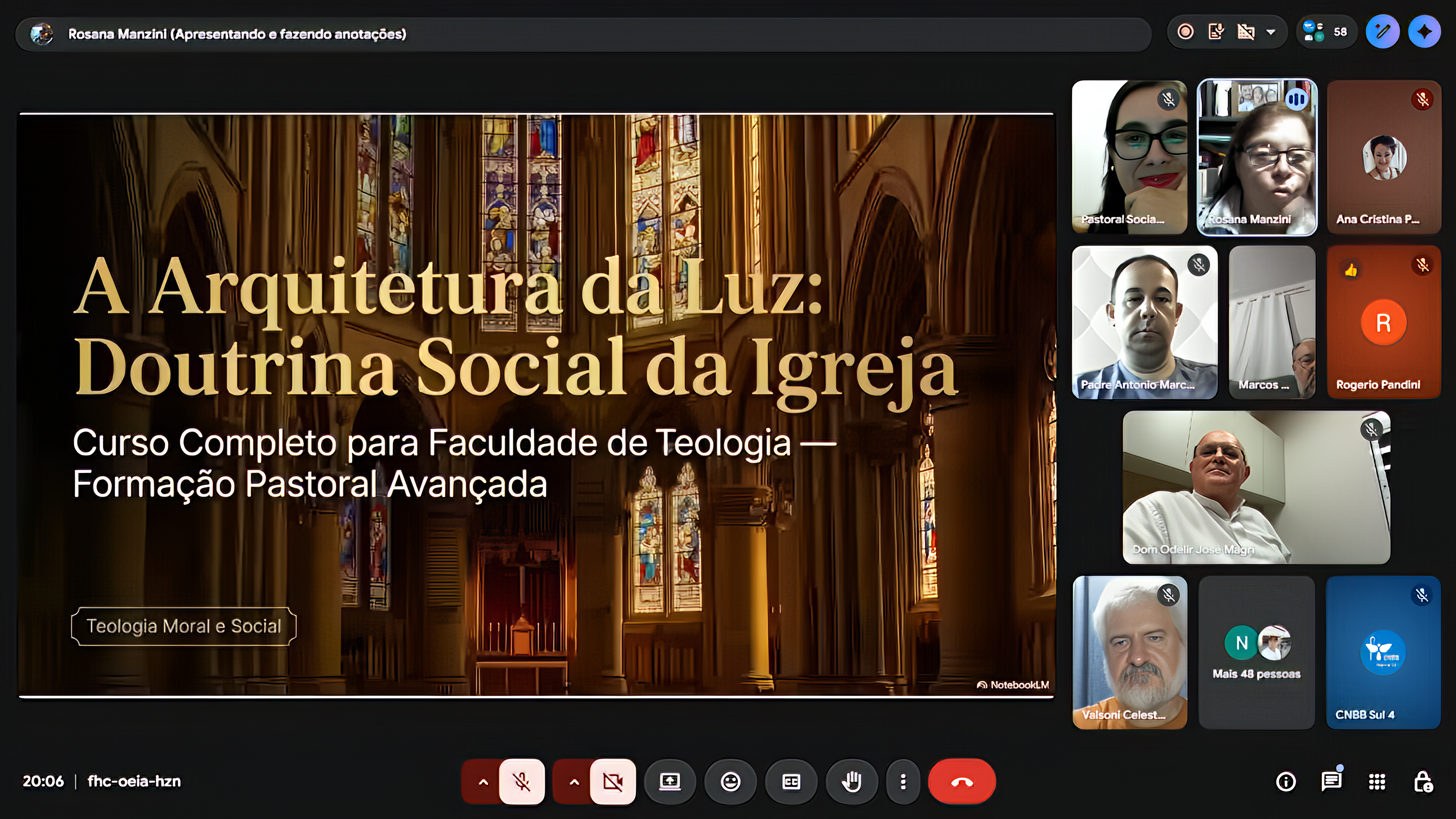Expand video settings chevron

point(574,782)
